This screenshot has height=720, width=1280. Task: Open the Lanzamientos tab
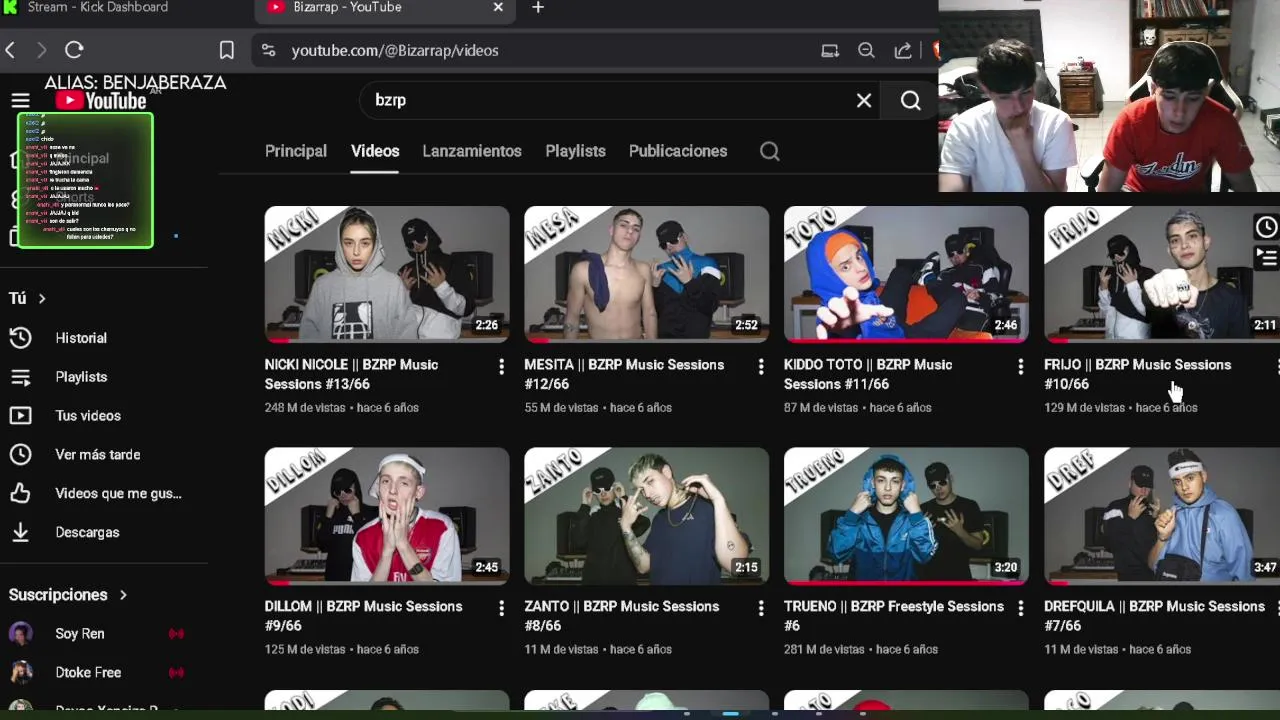point(472,151)
